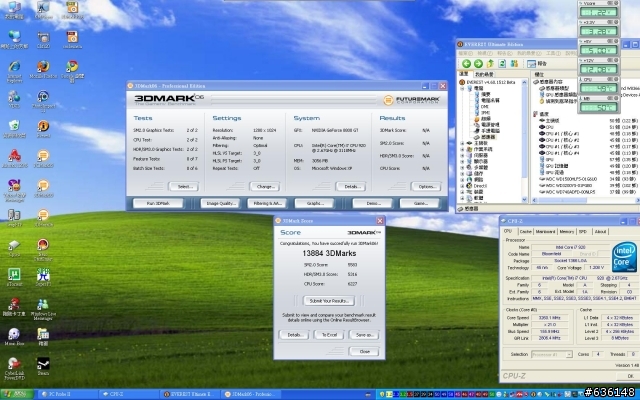Click the Filtering & AA... button in 3DMark06

[267, 203]
